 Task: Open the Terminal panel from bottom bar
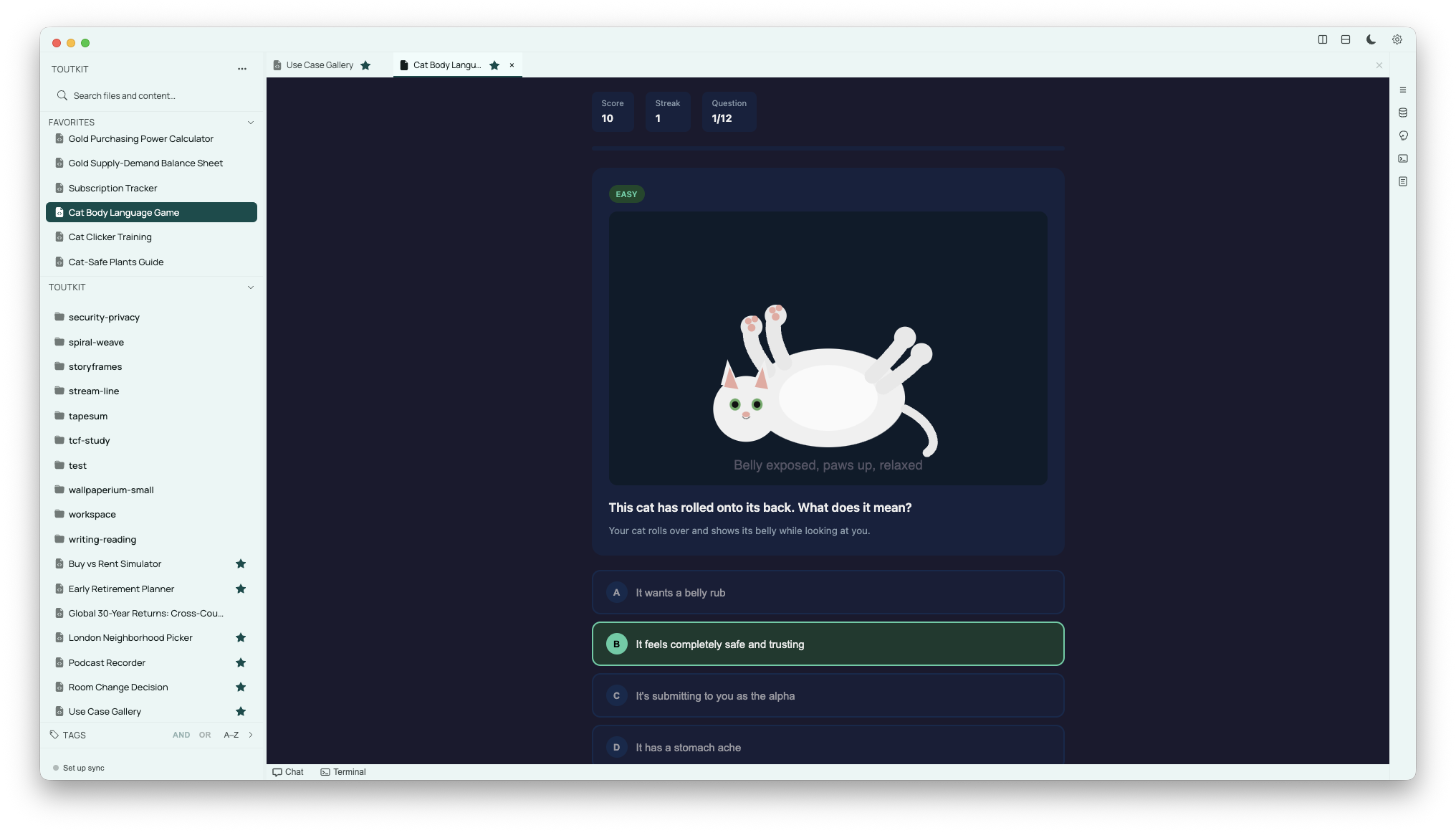coord(343,772)
